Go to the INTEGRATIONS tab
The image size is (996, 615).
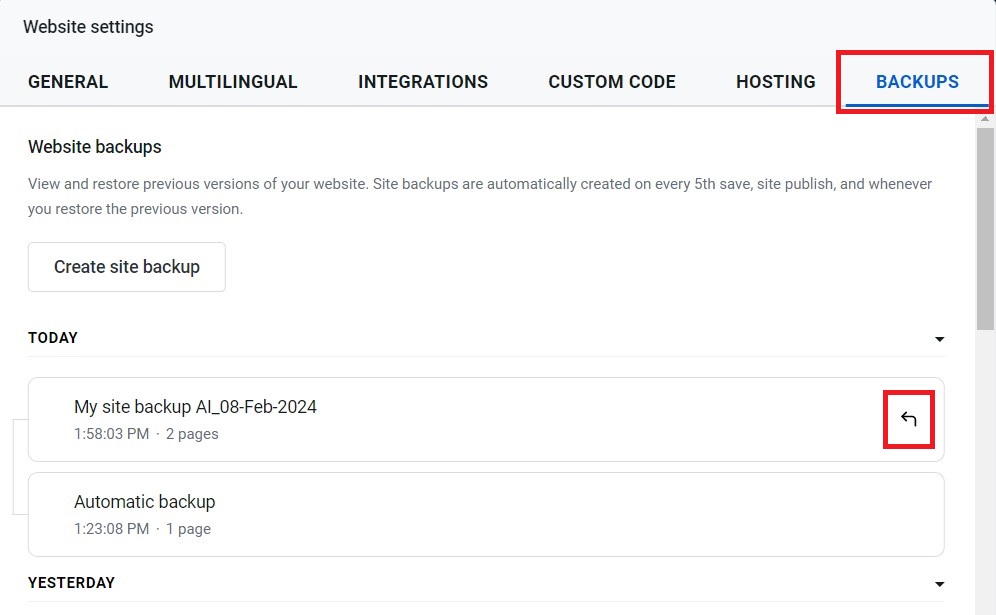click(423, 82)
